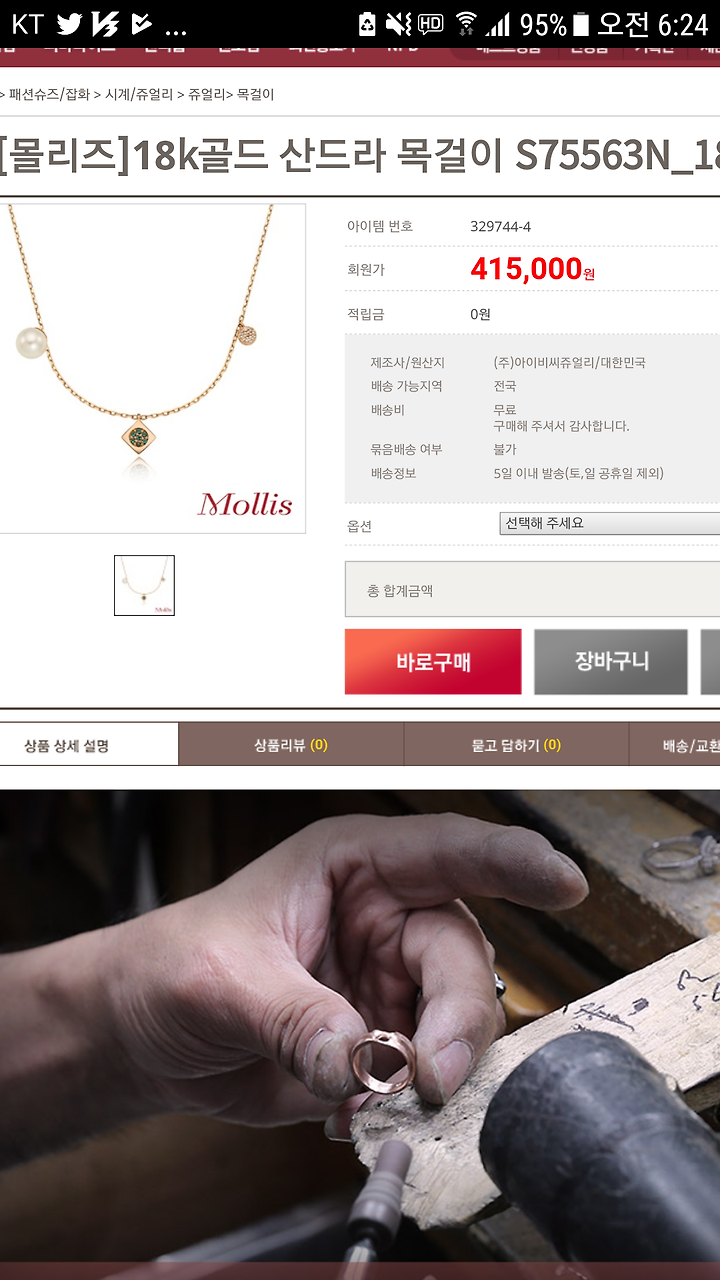Screen dimensions: 720x1280
Task: Select the small necklace thumbnail
Action: coord(144,585)
